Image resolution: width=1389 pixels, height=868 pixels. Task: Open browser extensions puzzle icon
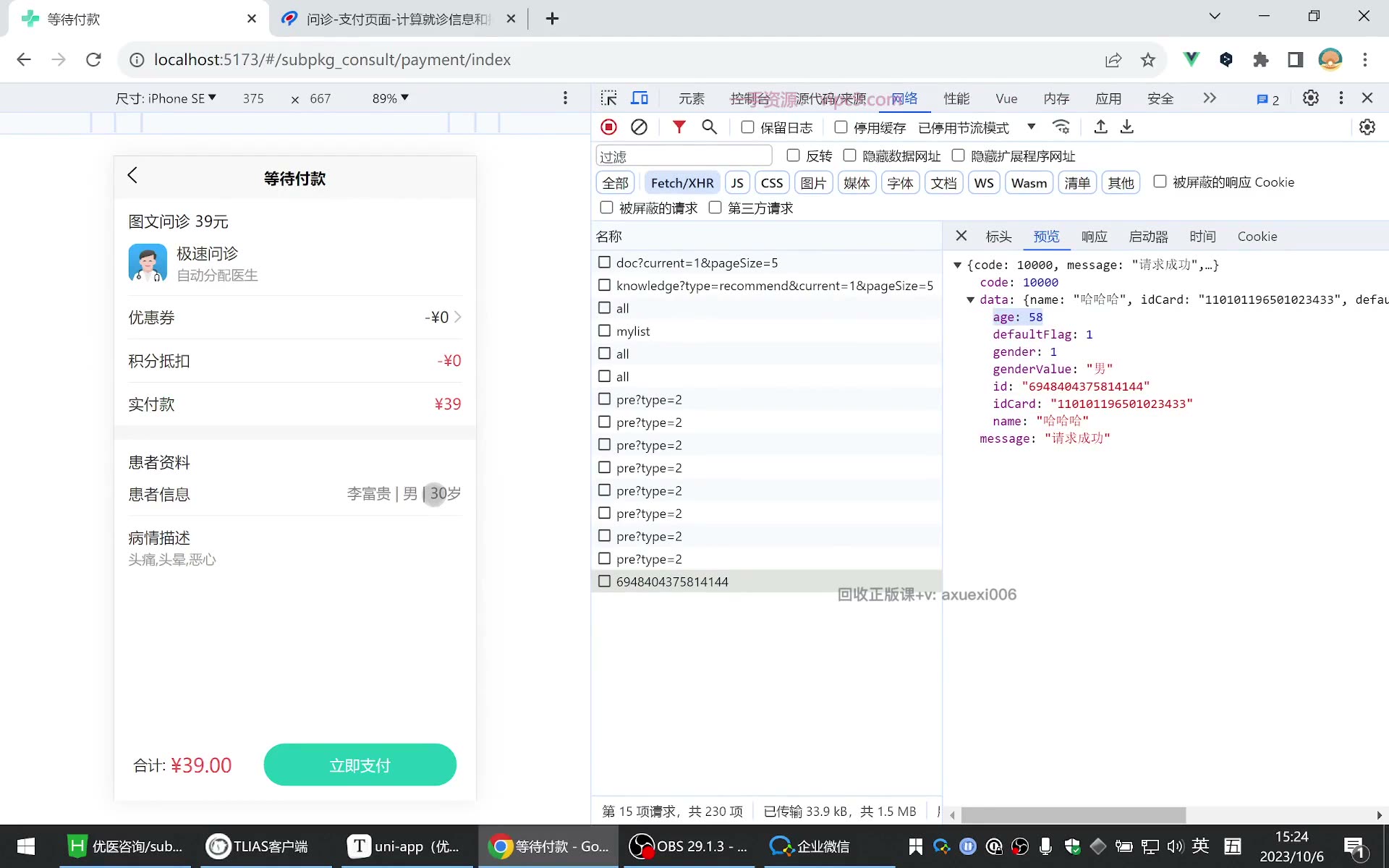pos(1261,60)
